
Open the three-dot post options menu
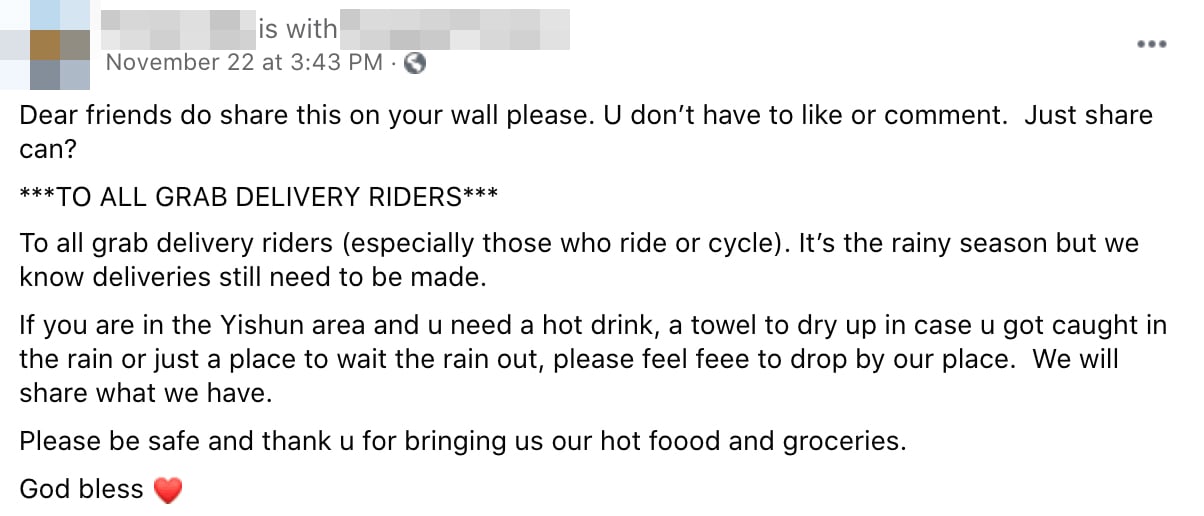point(1152,45)
